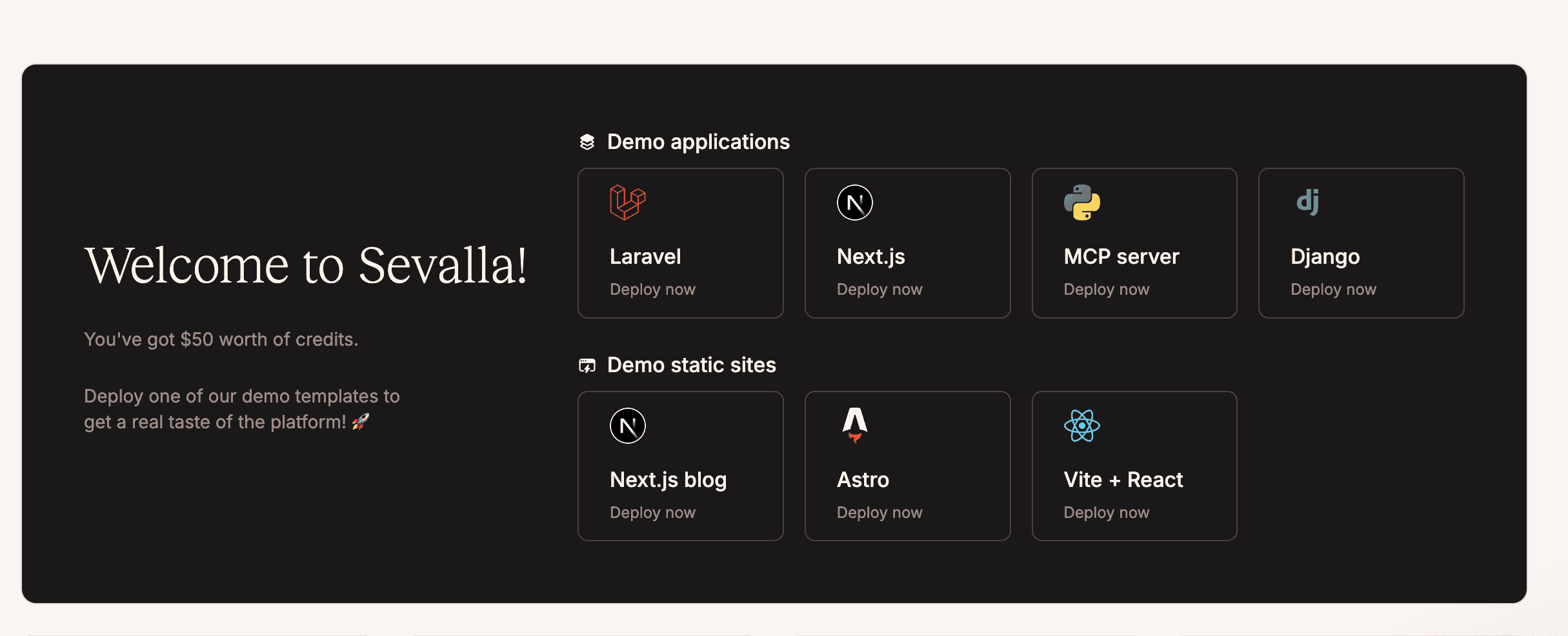Click Deploy now under Next.js application
Viewport: 1568px width, 636px height.
pyautogui.click(x=879, y=290)
